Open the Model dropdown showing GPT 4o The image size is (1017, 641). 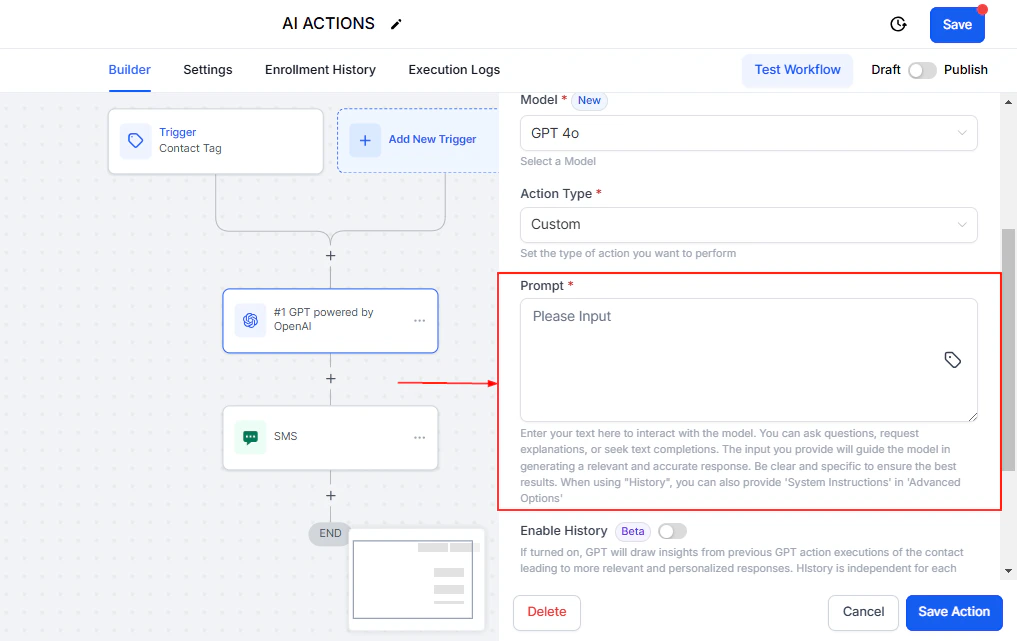pos(748,132)
